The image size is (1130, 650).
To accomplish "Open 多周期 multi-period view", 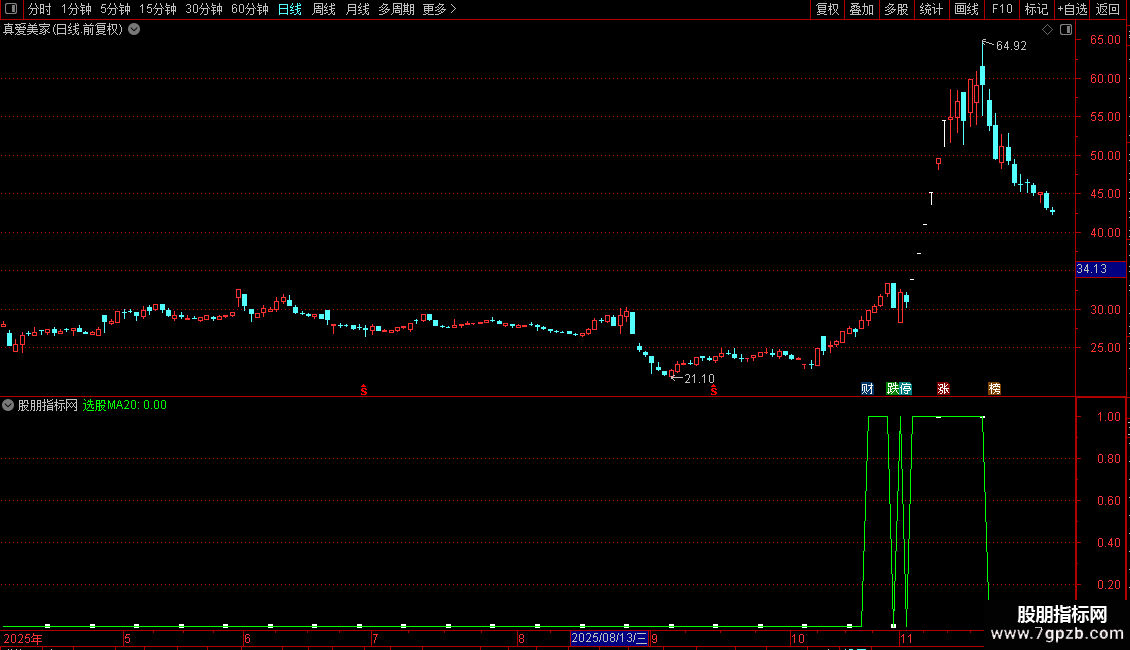I will 396,9.
